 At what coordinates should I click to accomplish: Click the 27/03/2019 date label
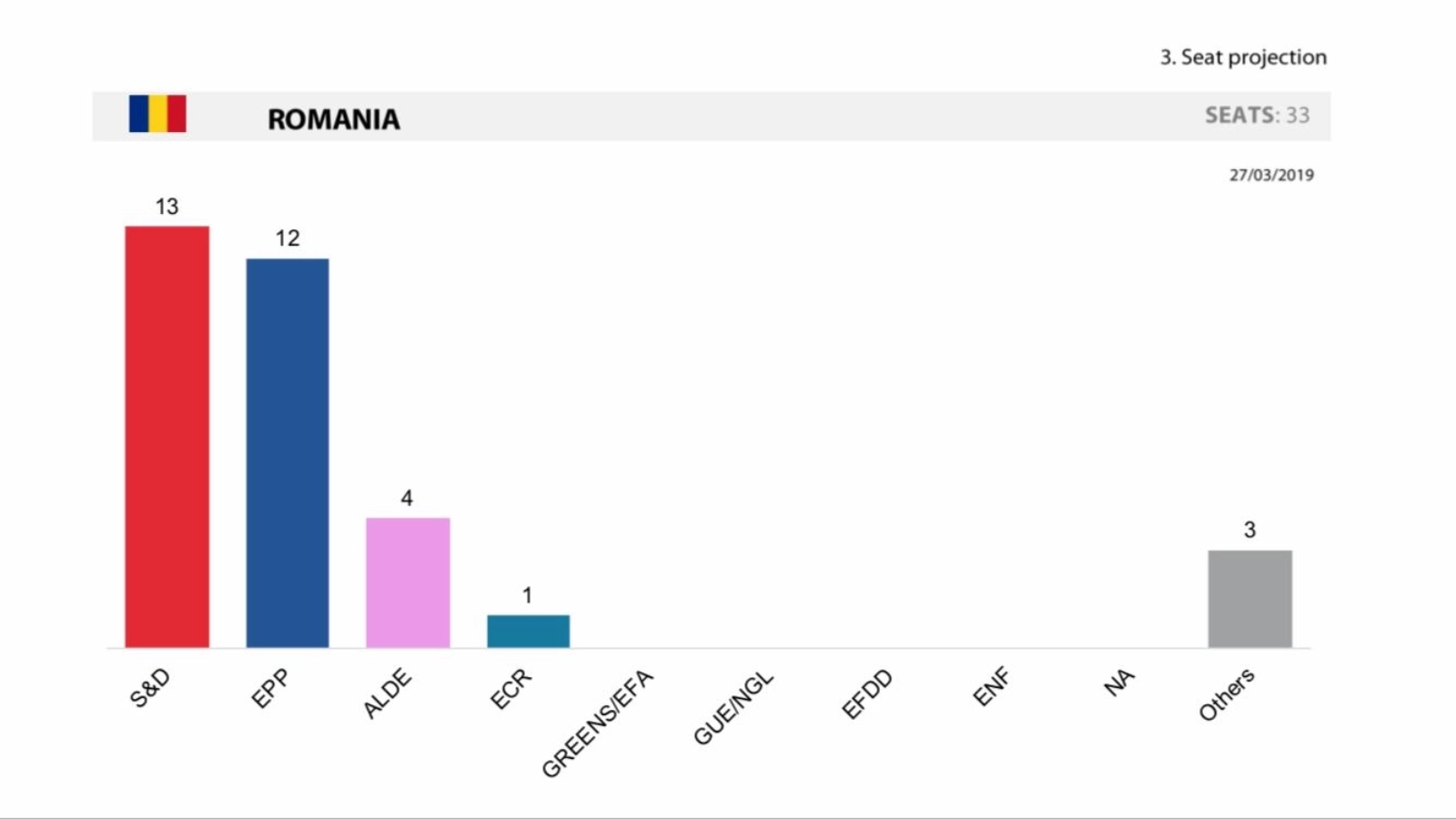click(x=1271, y=175)
